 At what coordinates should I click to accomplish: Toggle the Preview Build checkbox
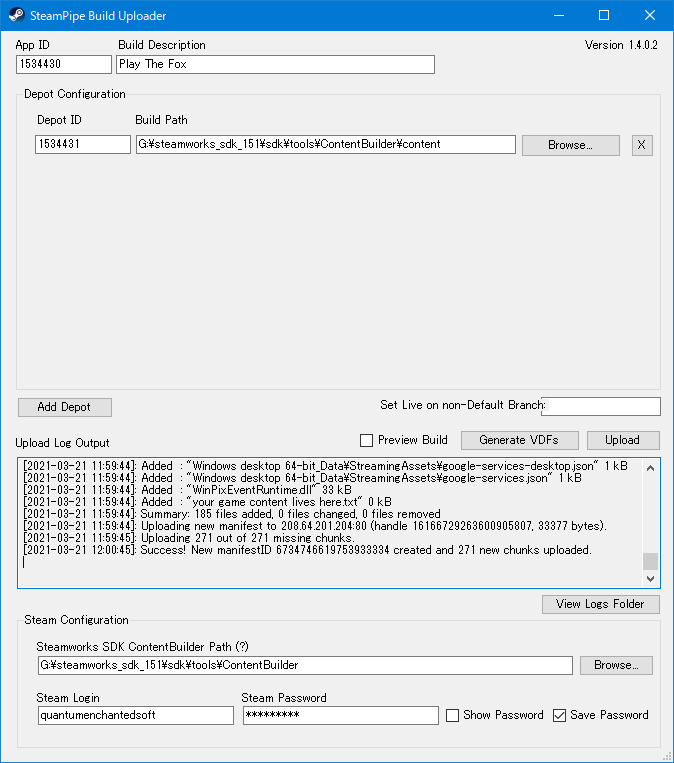366,440
